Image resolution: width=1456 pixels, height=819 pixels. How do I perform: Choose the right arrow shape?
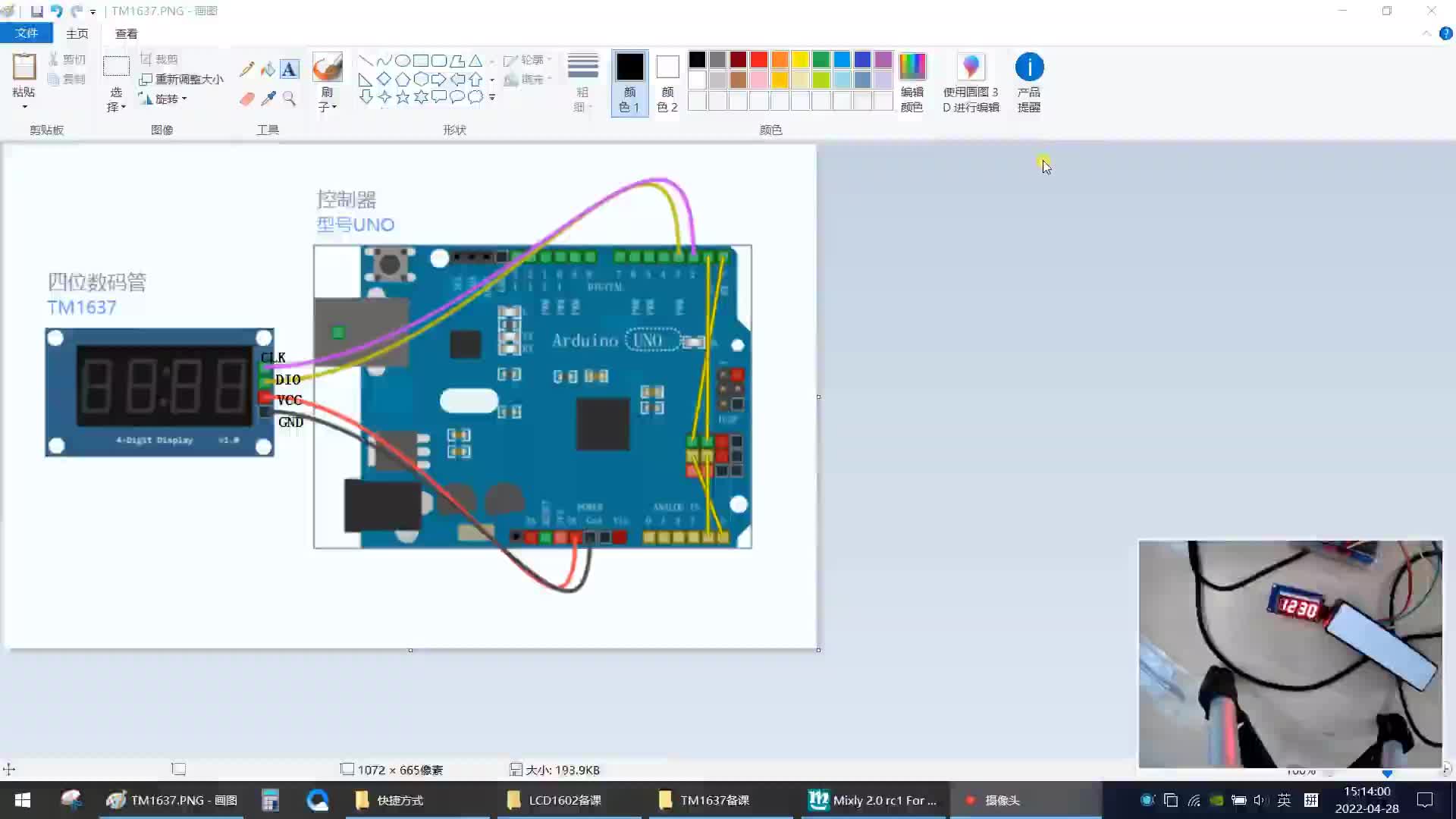[439, 79]
